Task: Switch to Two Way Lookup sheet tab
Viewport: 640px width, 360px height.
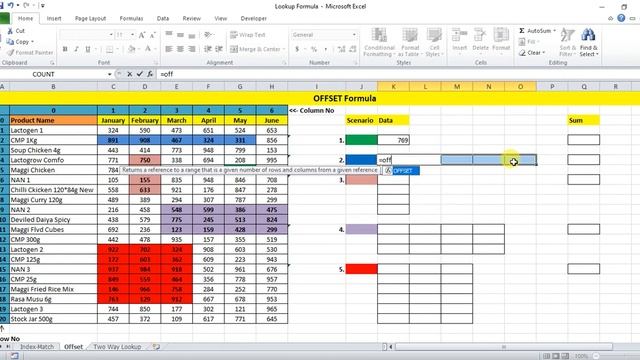Action: 117,347
